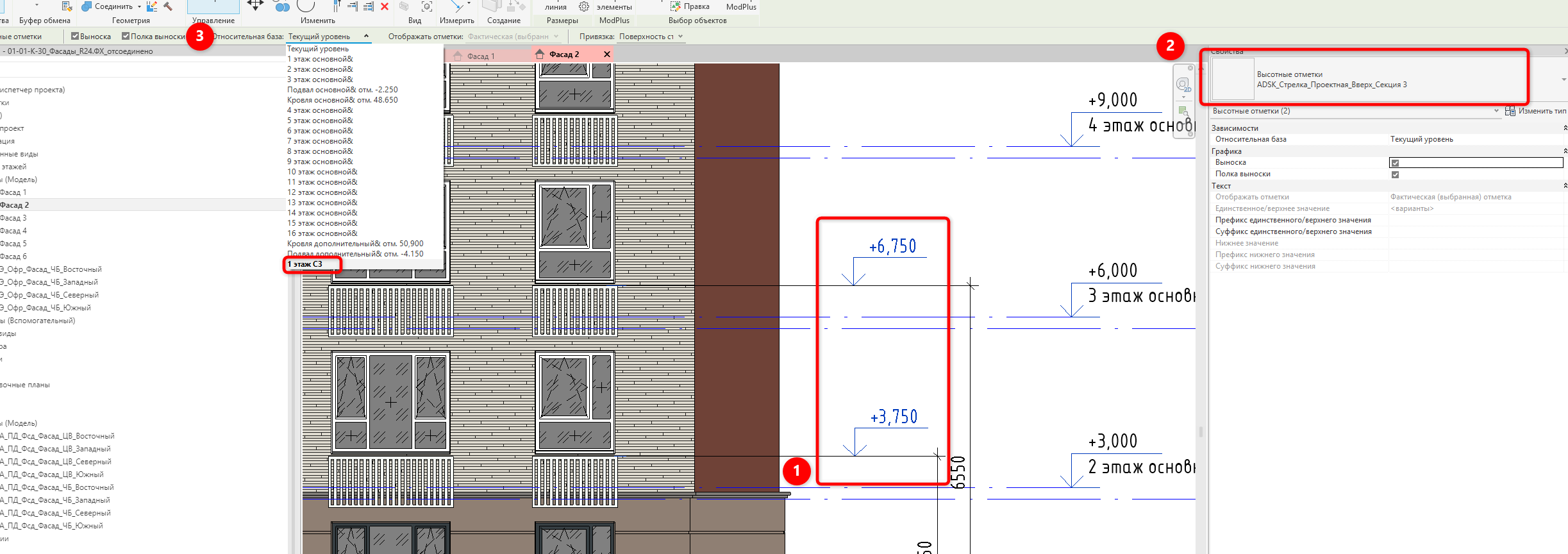The width and height of the screenshot is (1568, 554).
Task: Click the 2D steering wheel navigation icon
Action: 1183,85
